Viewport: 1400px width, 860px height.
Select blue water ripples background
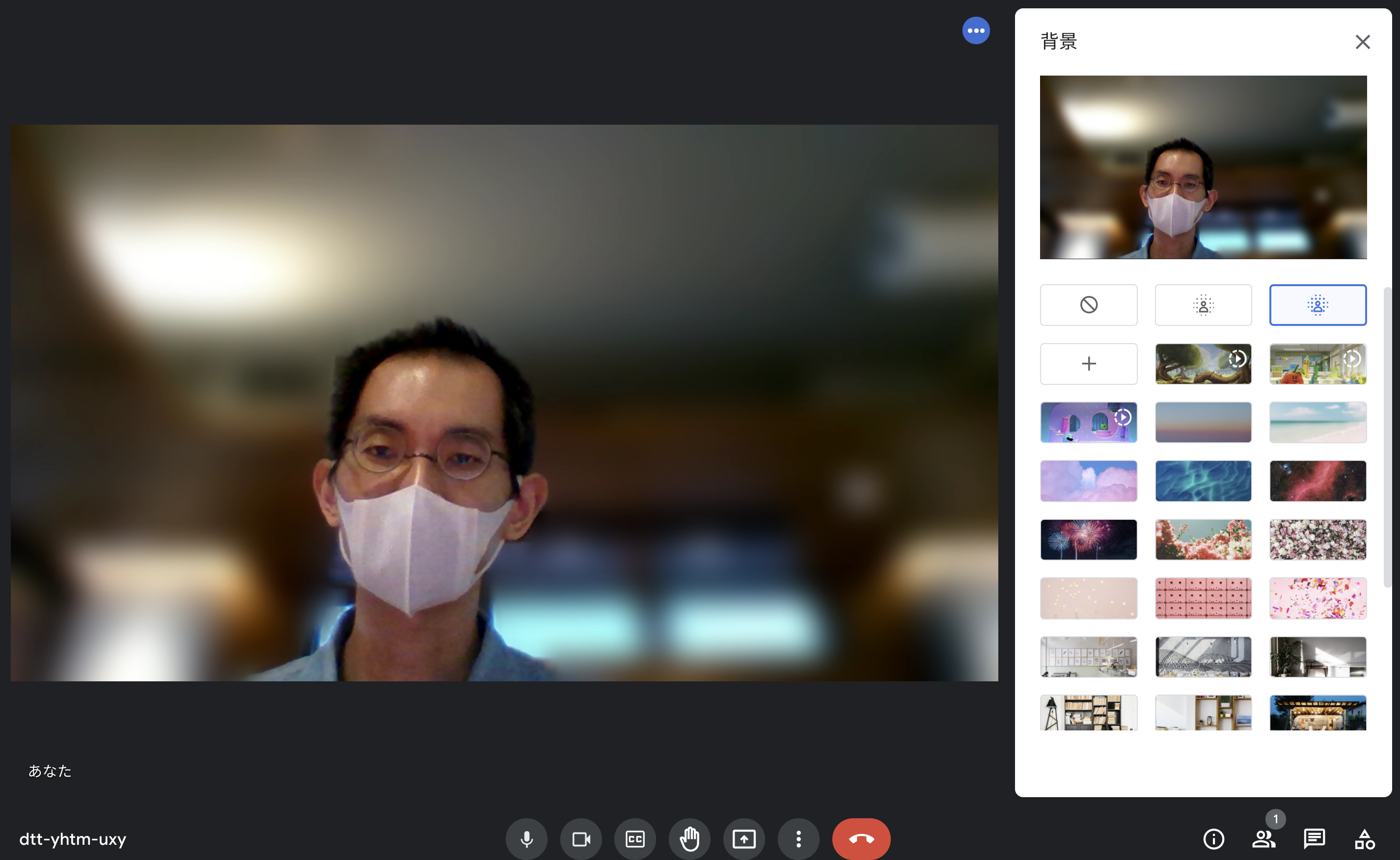click(x=1203, y=481)
